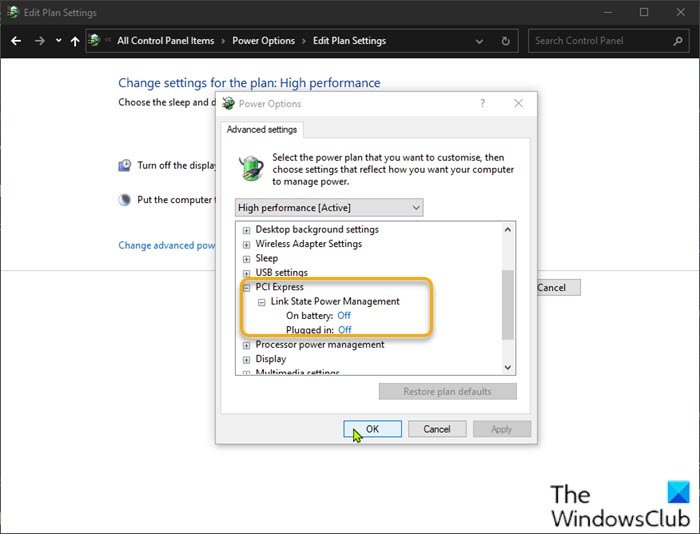Navigate to Power Options breadcrumb
700x534 pixels.
coord(263,41)
